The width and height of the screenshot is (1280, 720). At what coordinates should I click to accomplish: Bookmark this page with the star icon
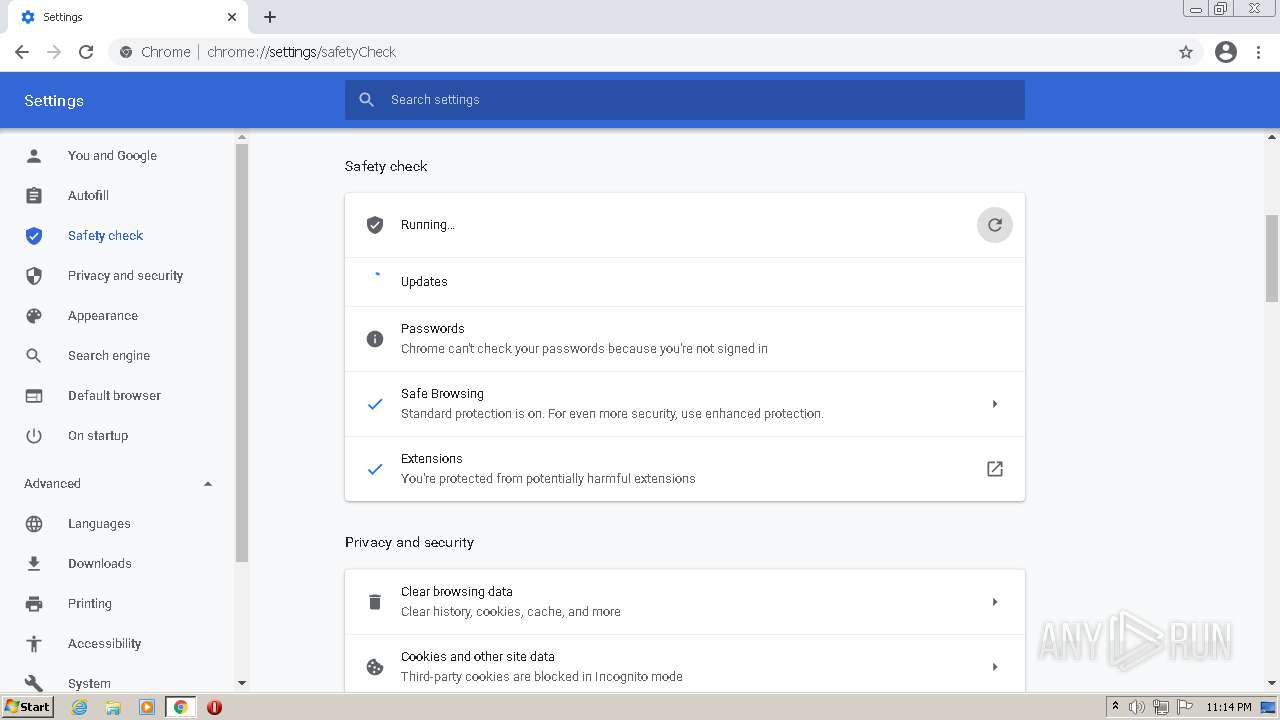point(1186,52)
